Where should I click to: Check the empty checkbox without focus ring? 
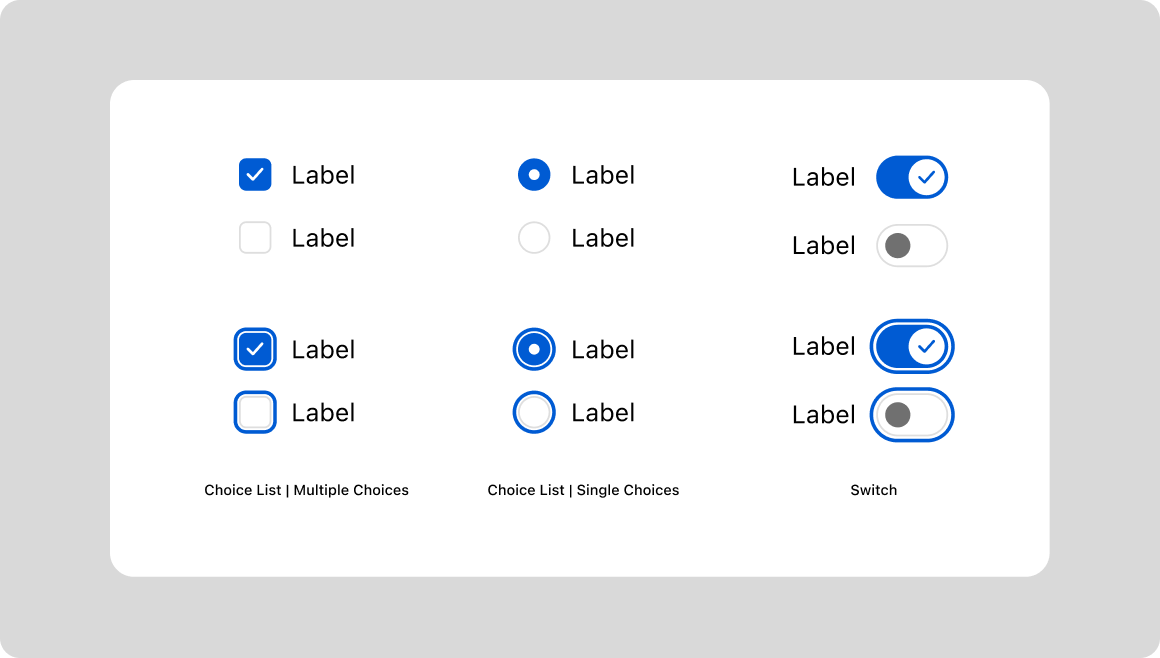point(255,238)
